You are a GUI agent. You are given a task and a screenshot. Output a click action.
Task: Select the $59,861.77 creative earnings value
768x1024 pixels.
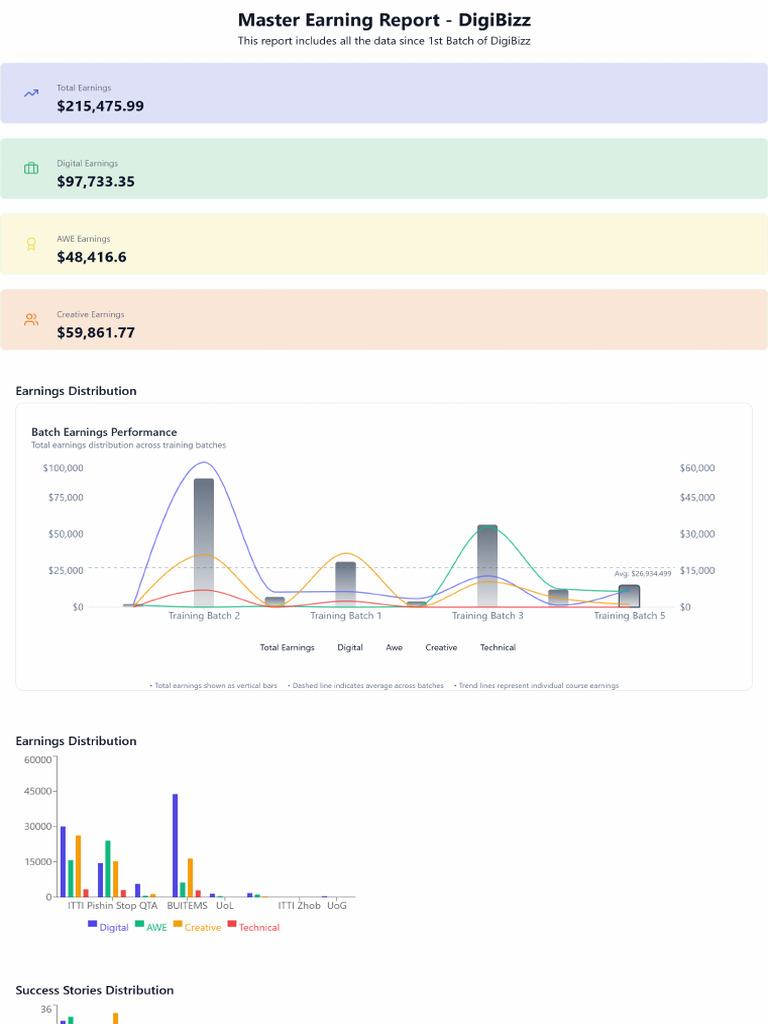click(95, 332)
